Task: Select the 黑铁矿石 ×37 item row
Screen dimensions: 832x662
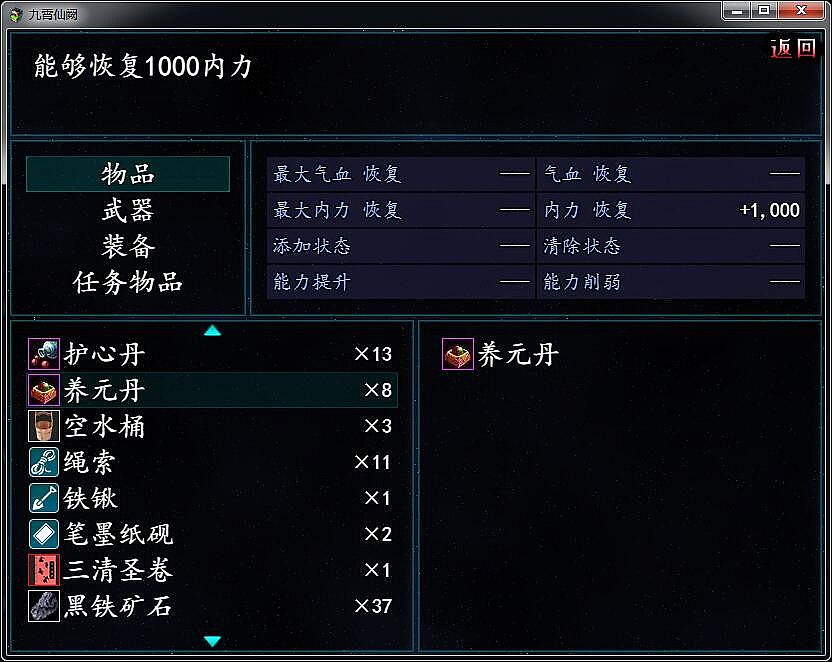Action: (211, 606)
